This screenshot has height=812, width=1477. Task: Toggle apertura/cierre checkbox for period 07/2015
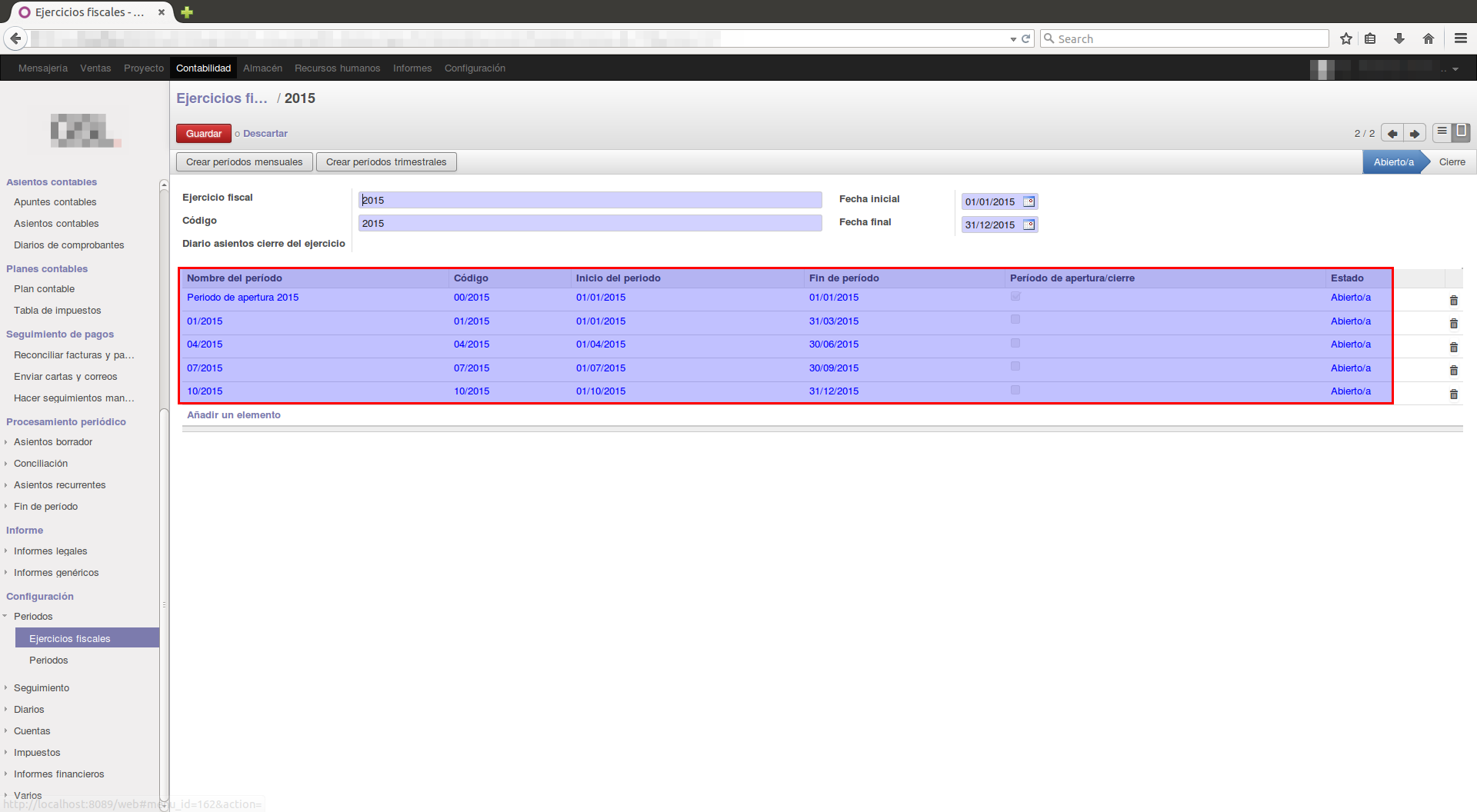click(x=1015, y=366)
